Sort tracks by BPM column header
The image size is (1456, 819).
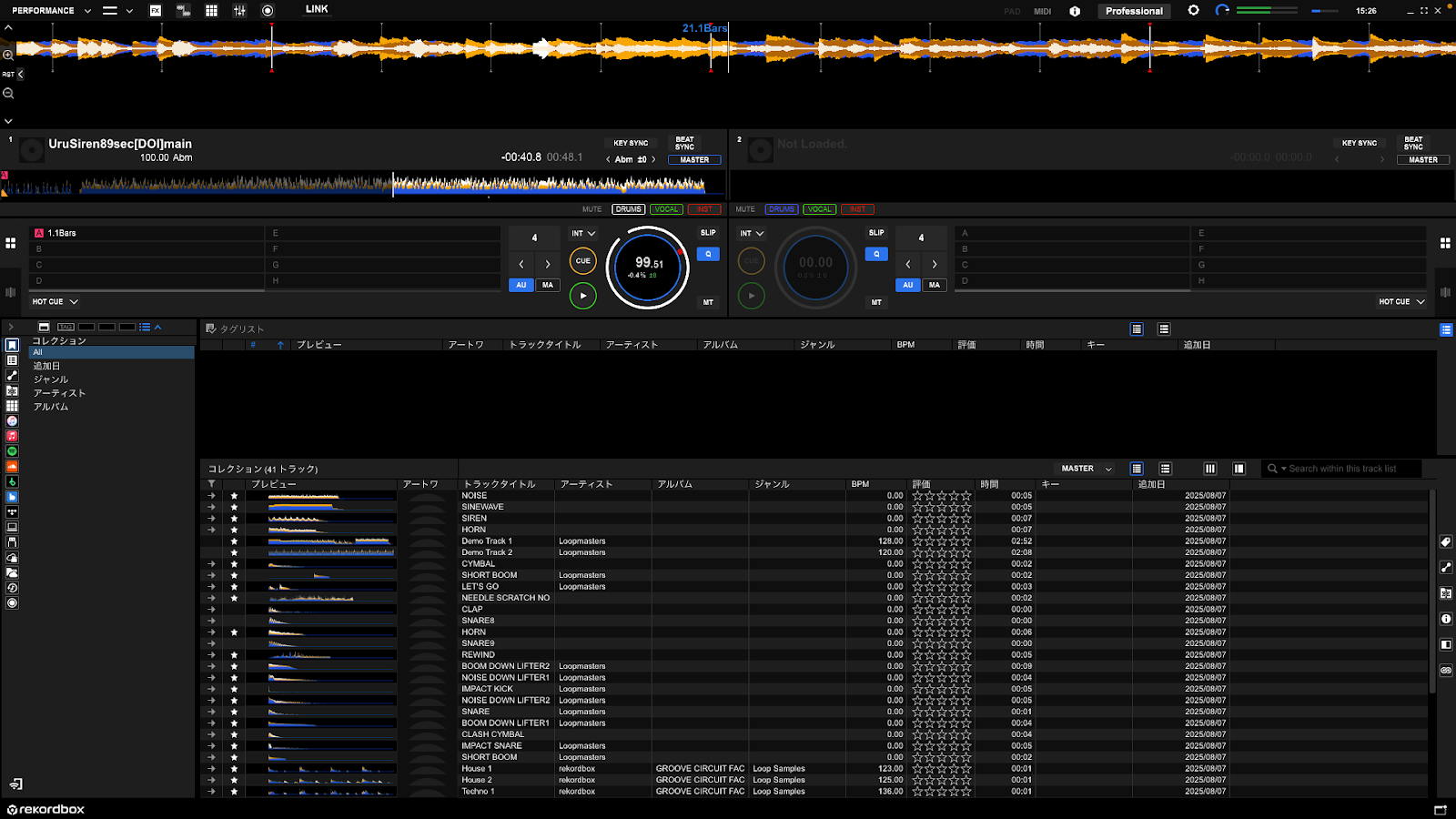pyautogui.click(x=860, y=484)
